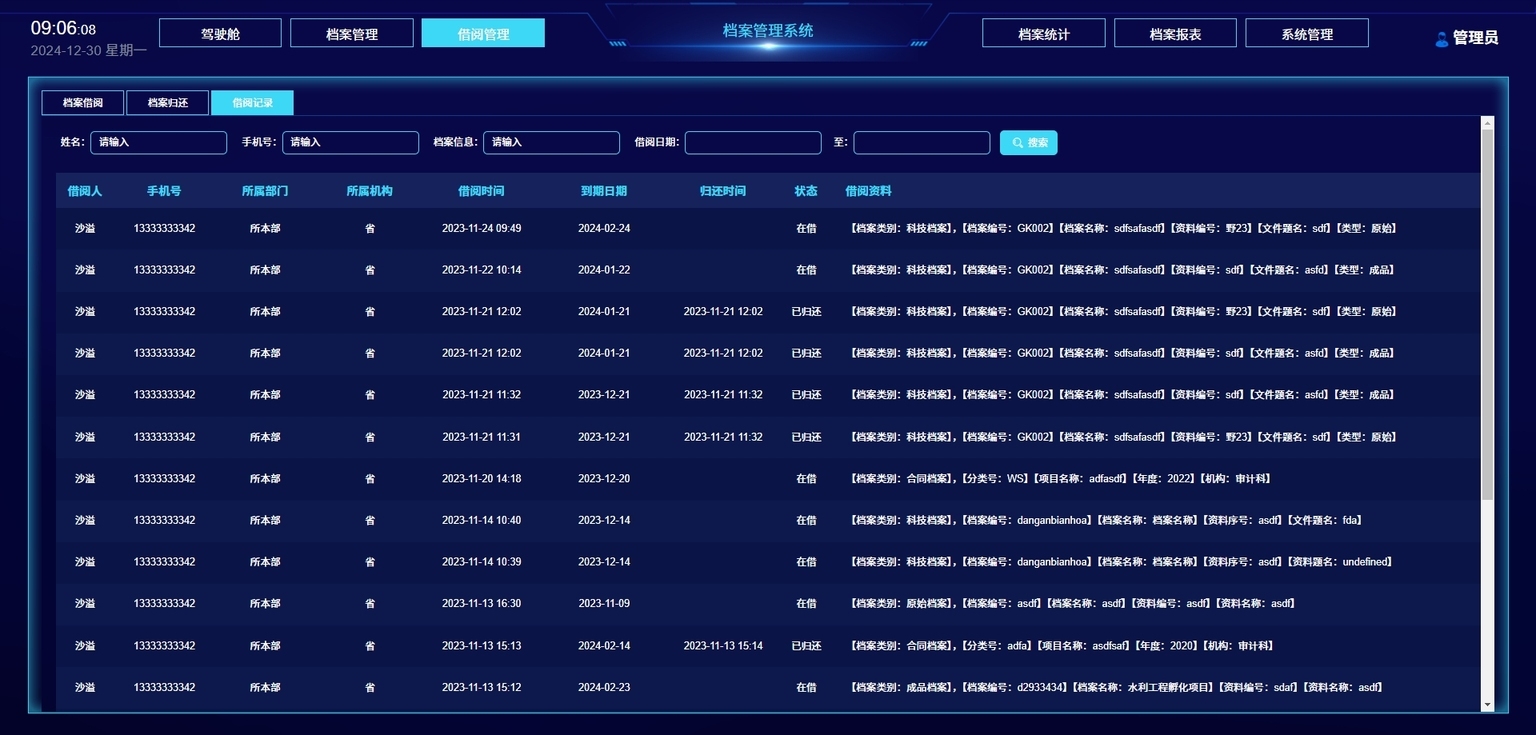Open the 驾驶舱 dashboard menu

[220, 33]
